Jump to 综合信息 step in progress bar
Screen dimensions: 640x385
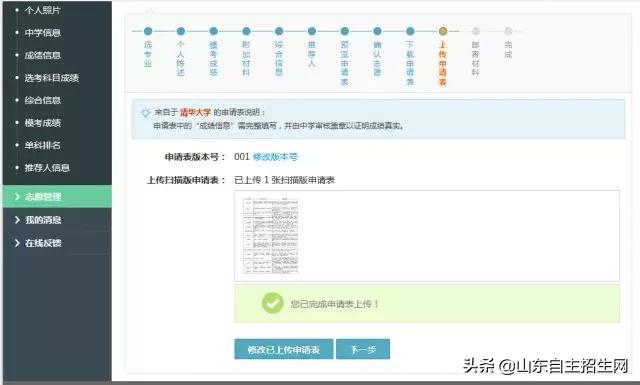279,31
